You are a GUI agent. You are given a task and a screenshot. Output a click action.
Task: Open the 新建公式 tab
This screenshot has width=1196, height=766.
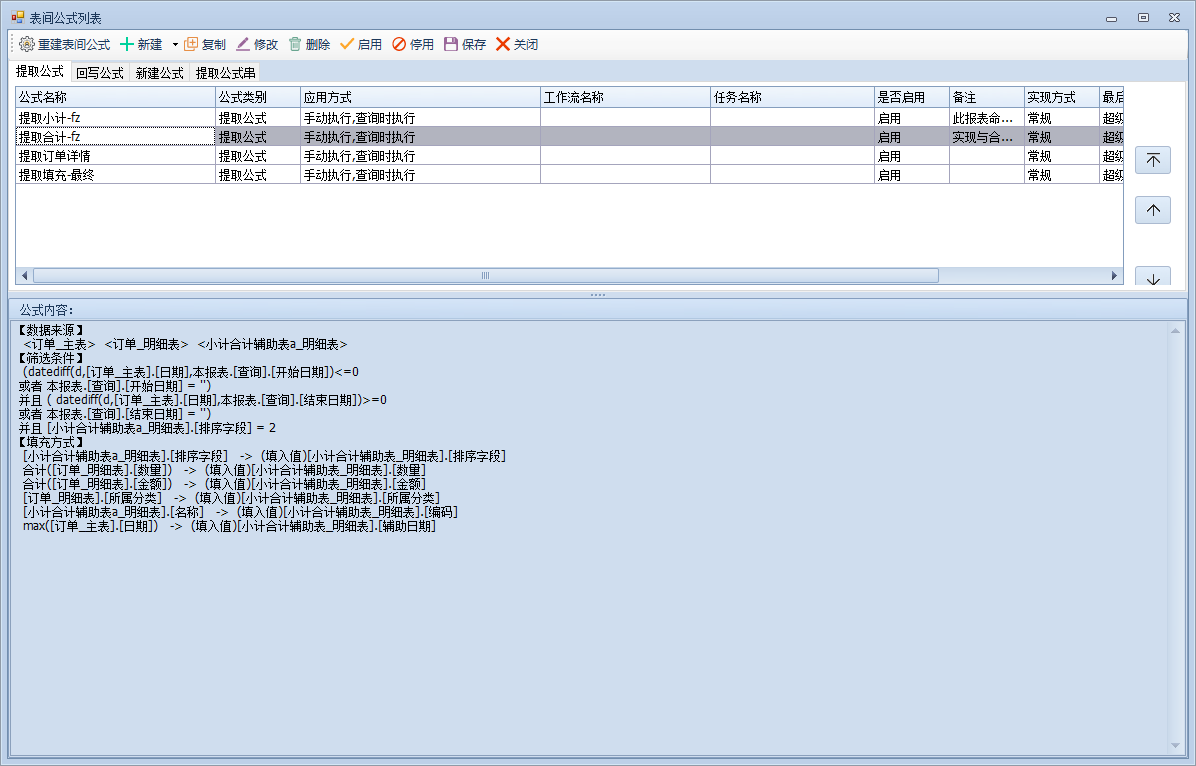(x=160, y=73)
